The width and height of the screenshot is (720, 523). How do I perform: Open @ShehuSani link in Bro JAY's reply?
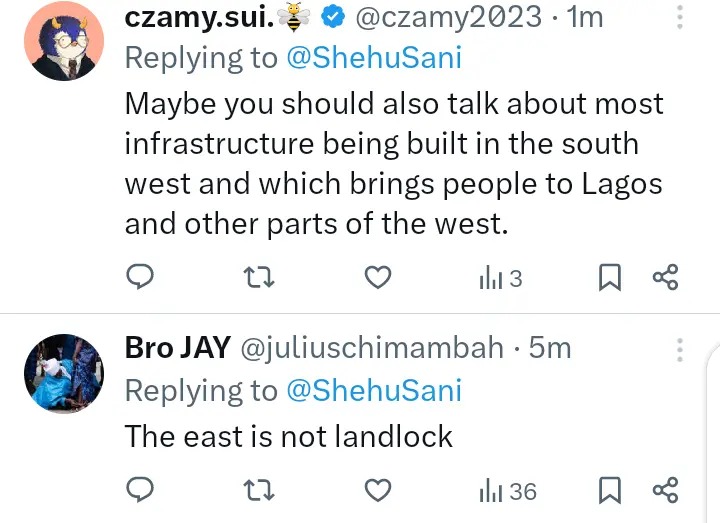[x=374, y=390]
